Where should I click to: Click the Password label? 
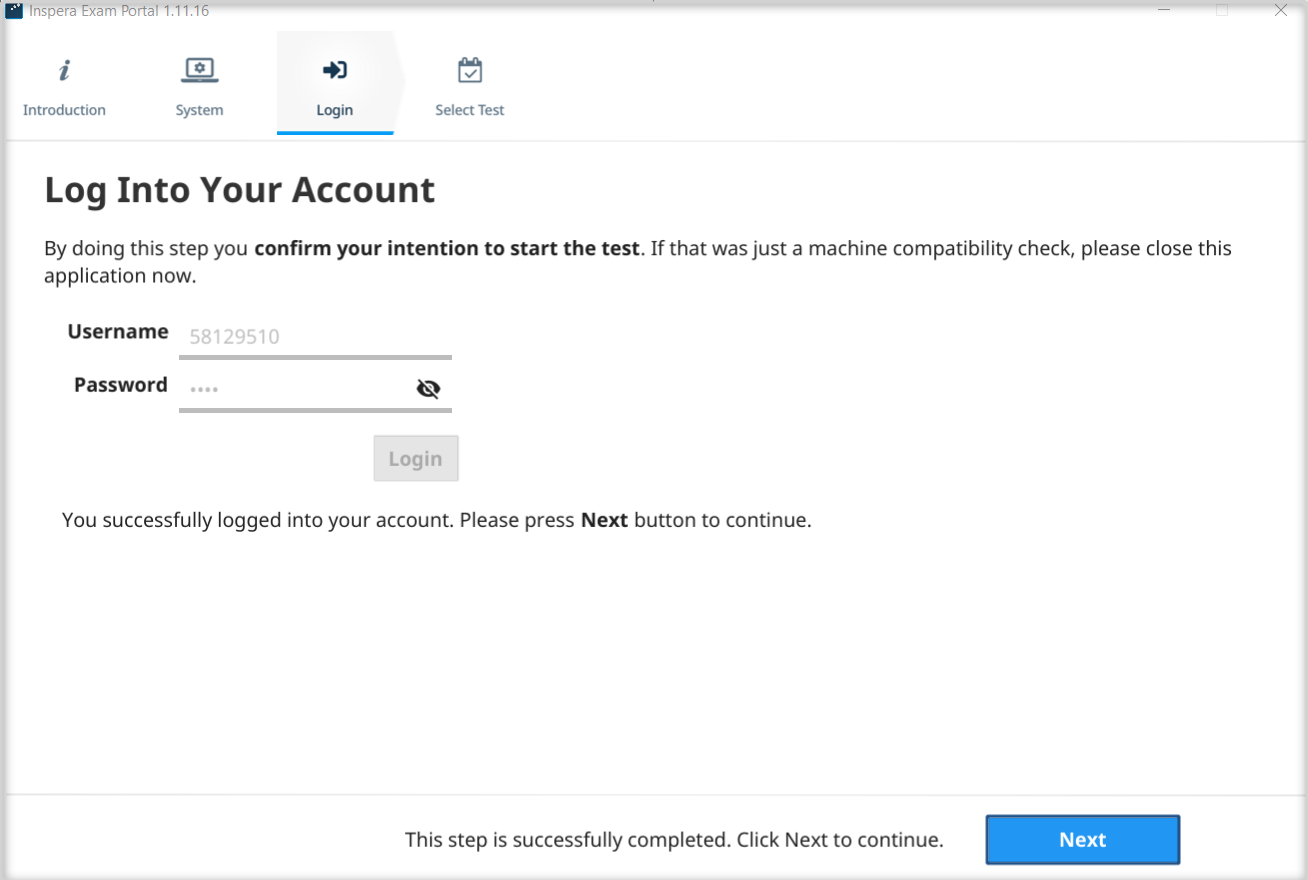121,385
